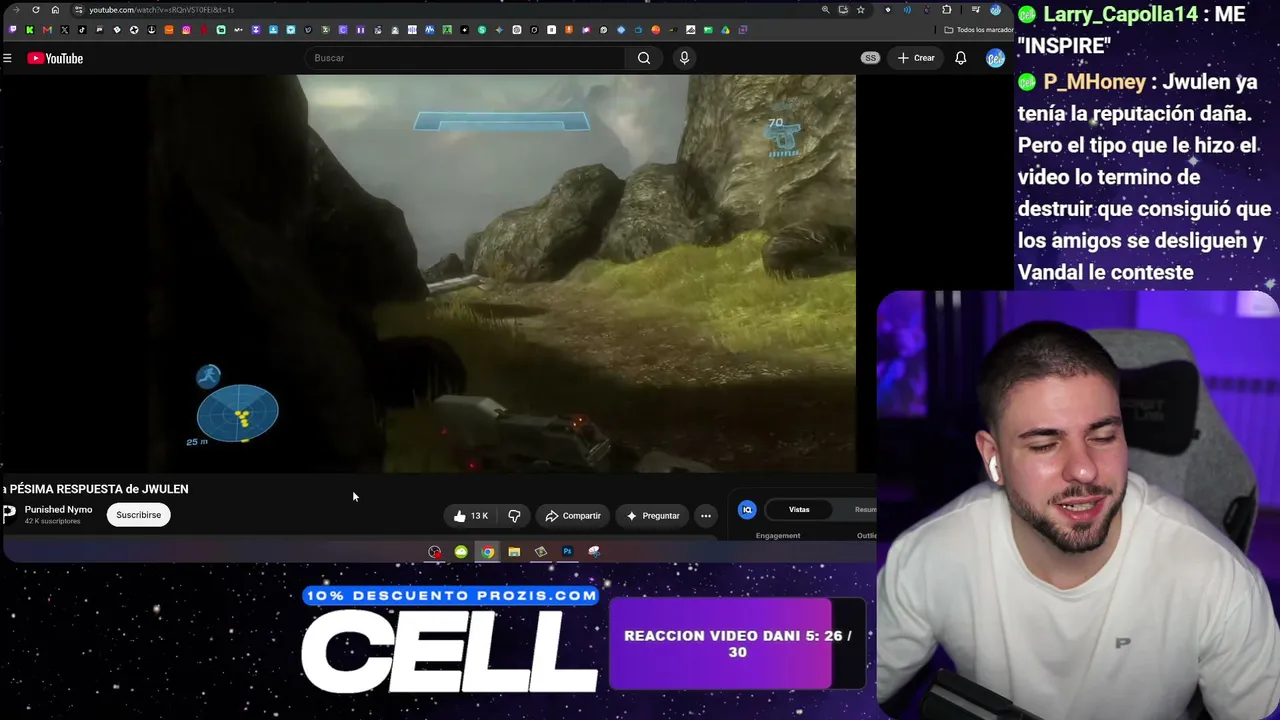Open the YouTube account avatar menu

(995, 58)
